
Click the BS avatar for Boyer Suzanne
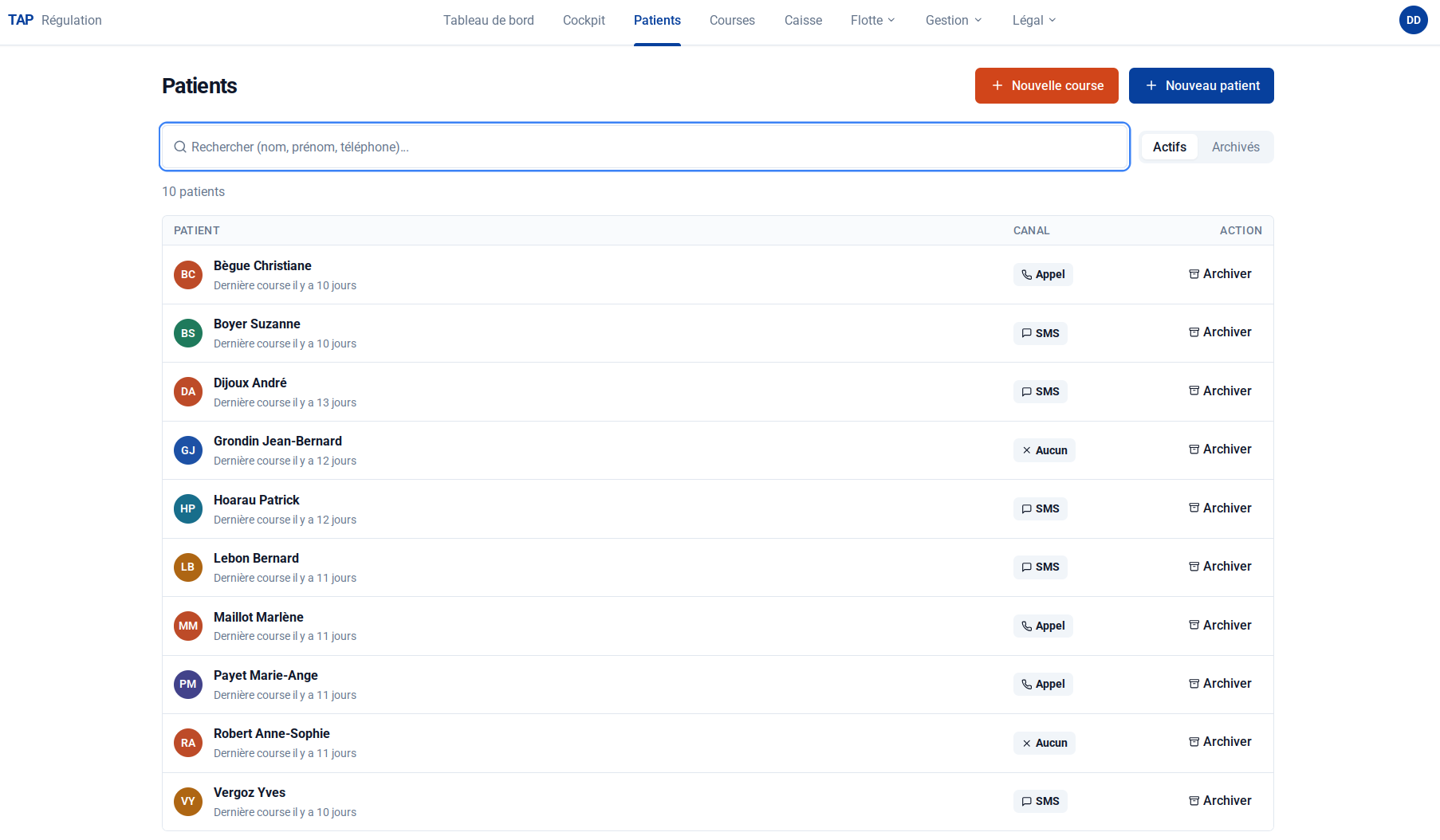188,333
